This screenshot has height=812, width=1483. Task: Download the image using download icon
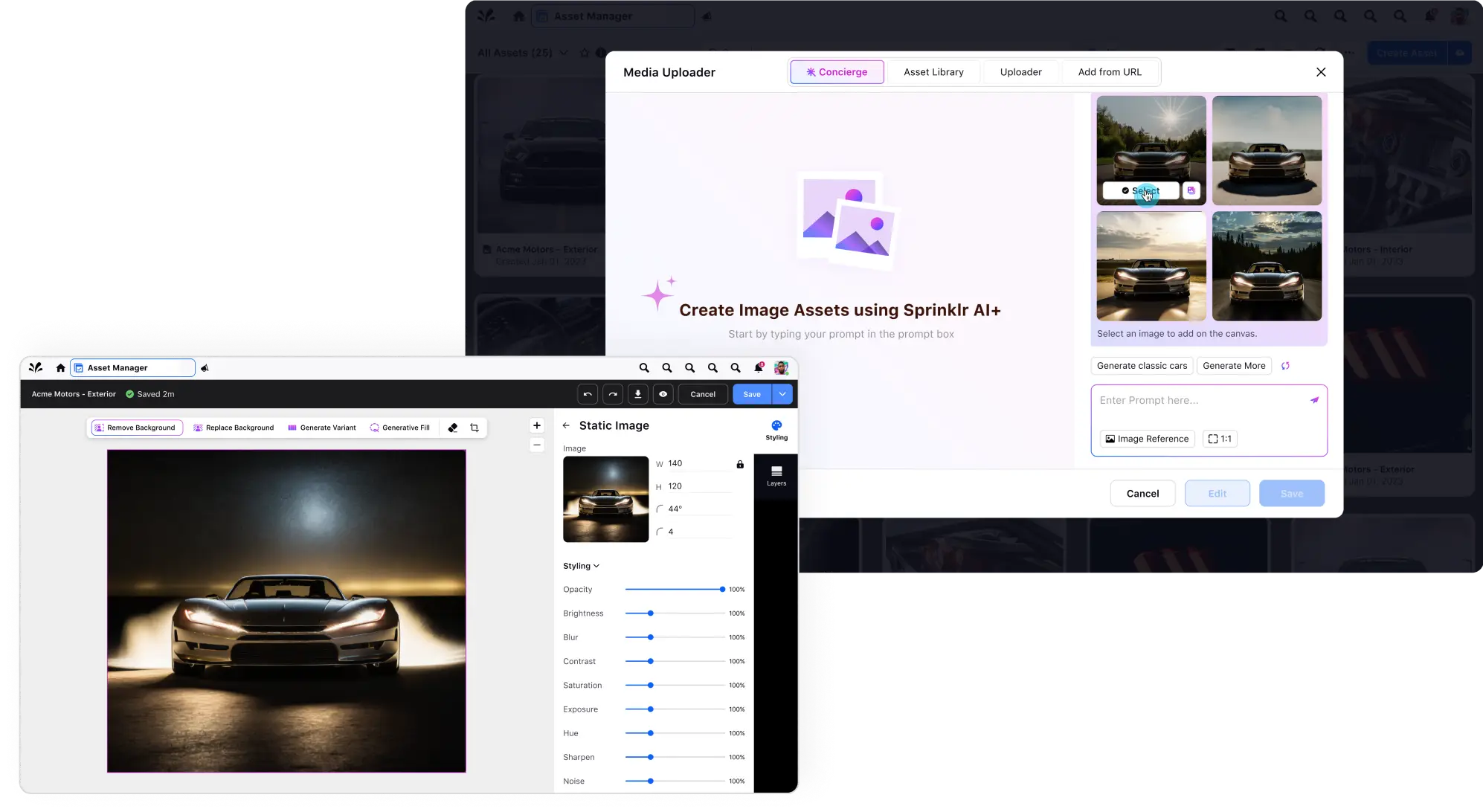[637, 394]
